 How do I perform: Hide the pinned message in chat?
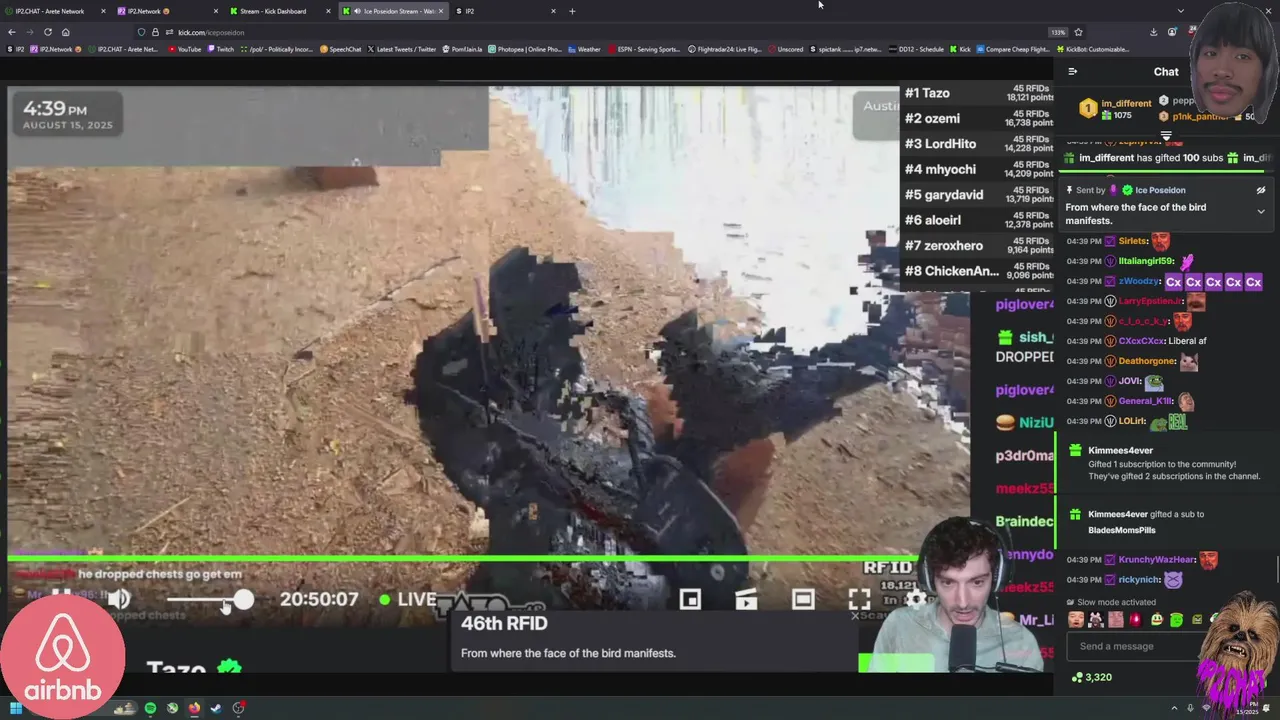[1261, 190]
